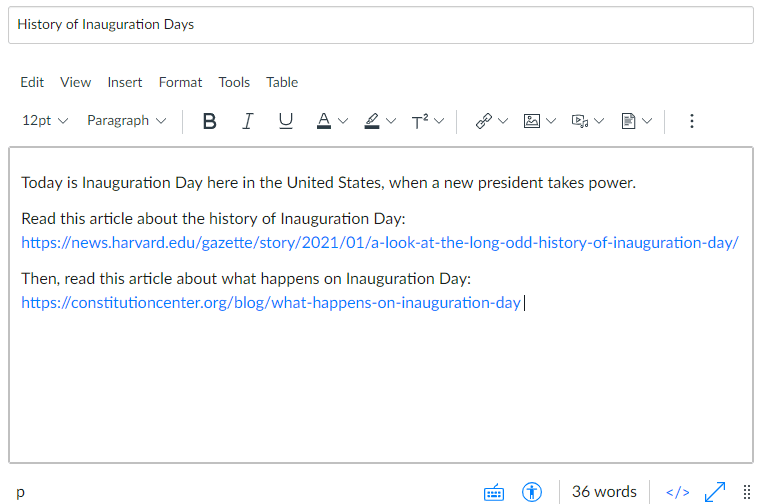Toggle bold formatting
The width and height of the screenshot is (761, 504).
[x=209, y=121]
